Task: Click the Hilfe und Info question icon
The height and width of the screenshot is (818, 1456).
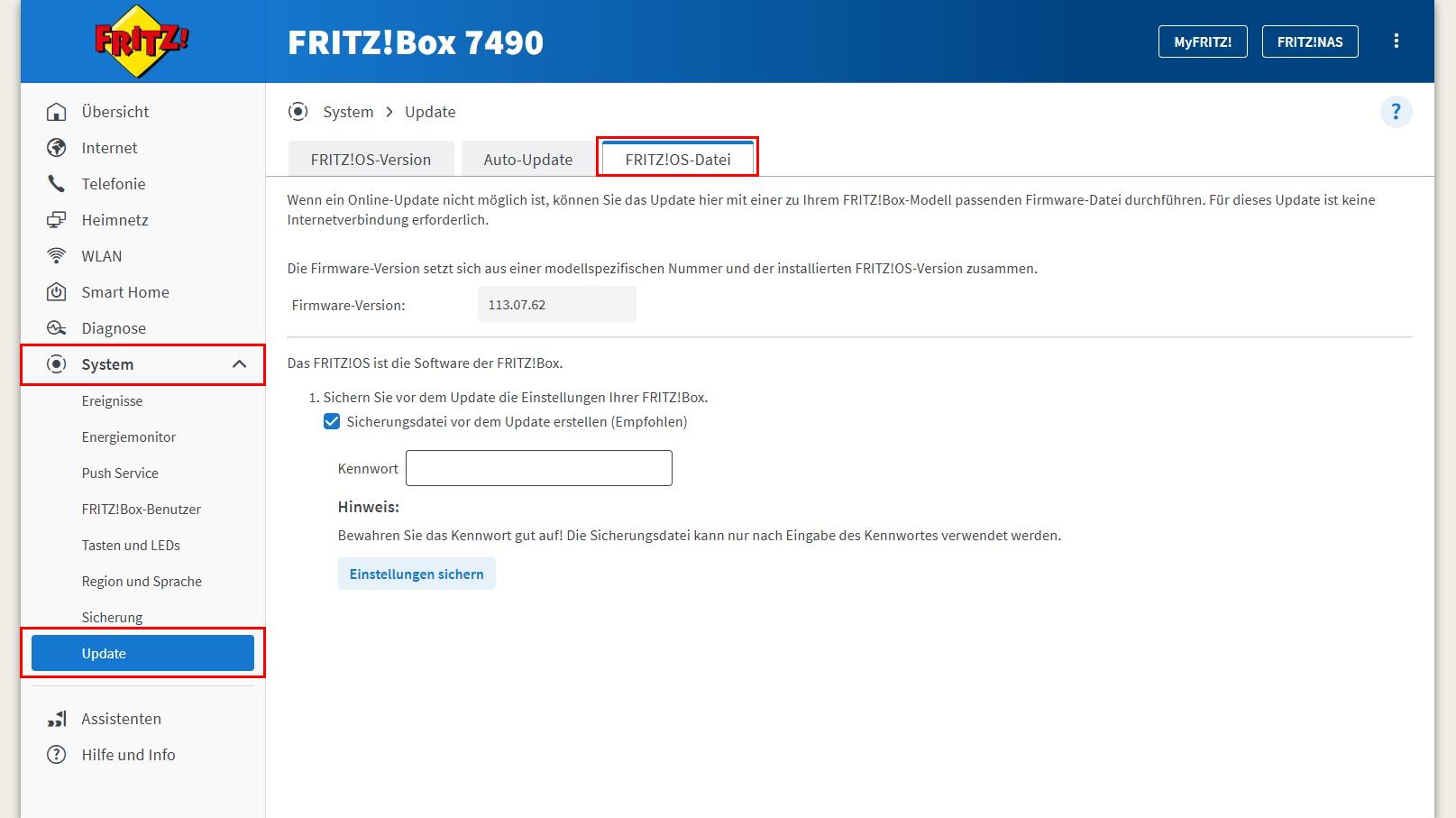Action: [56, 755]
